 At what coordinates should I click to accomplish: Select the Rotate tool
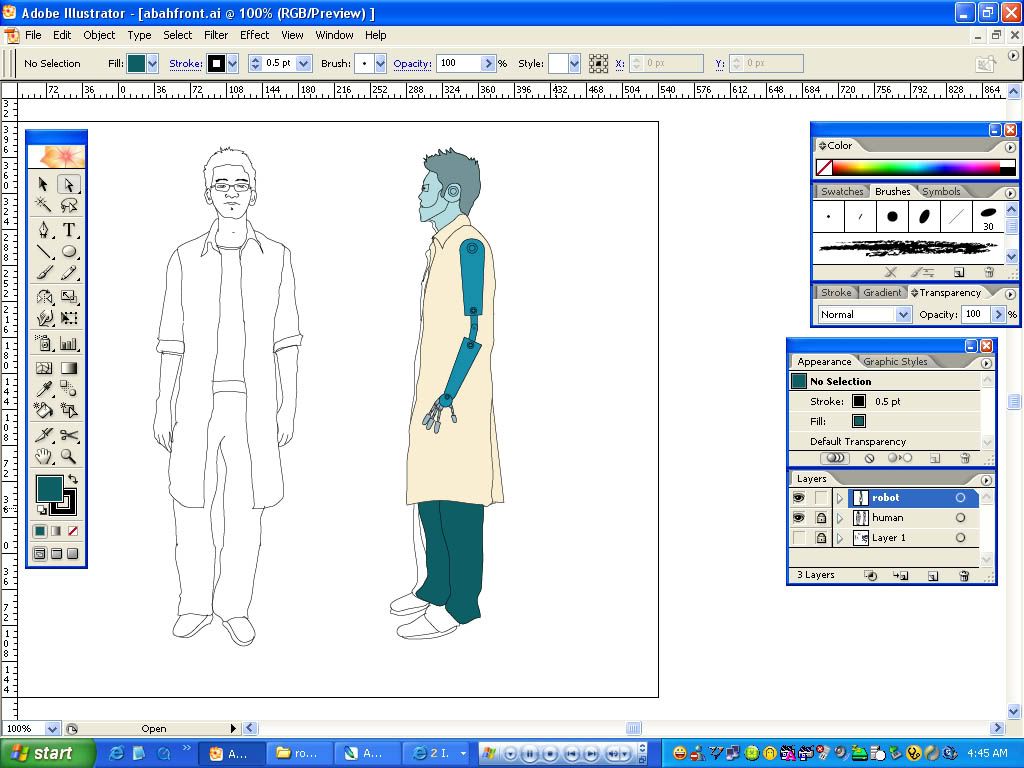click(x=43, y=296)
